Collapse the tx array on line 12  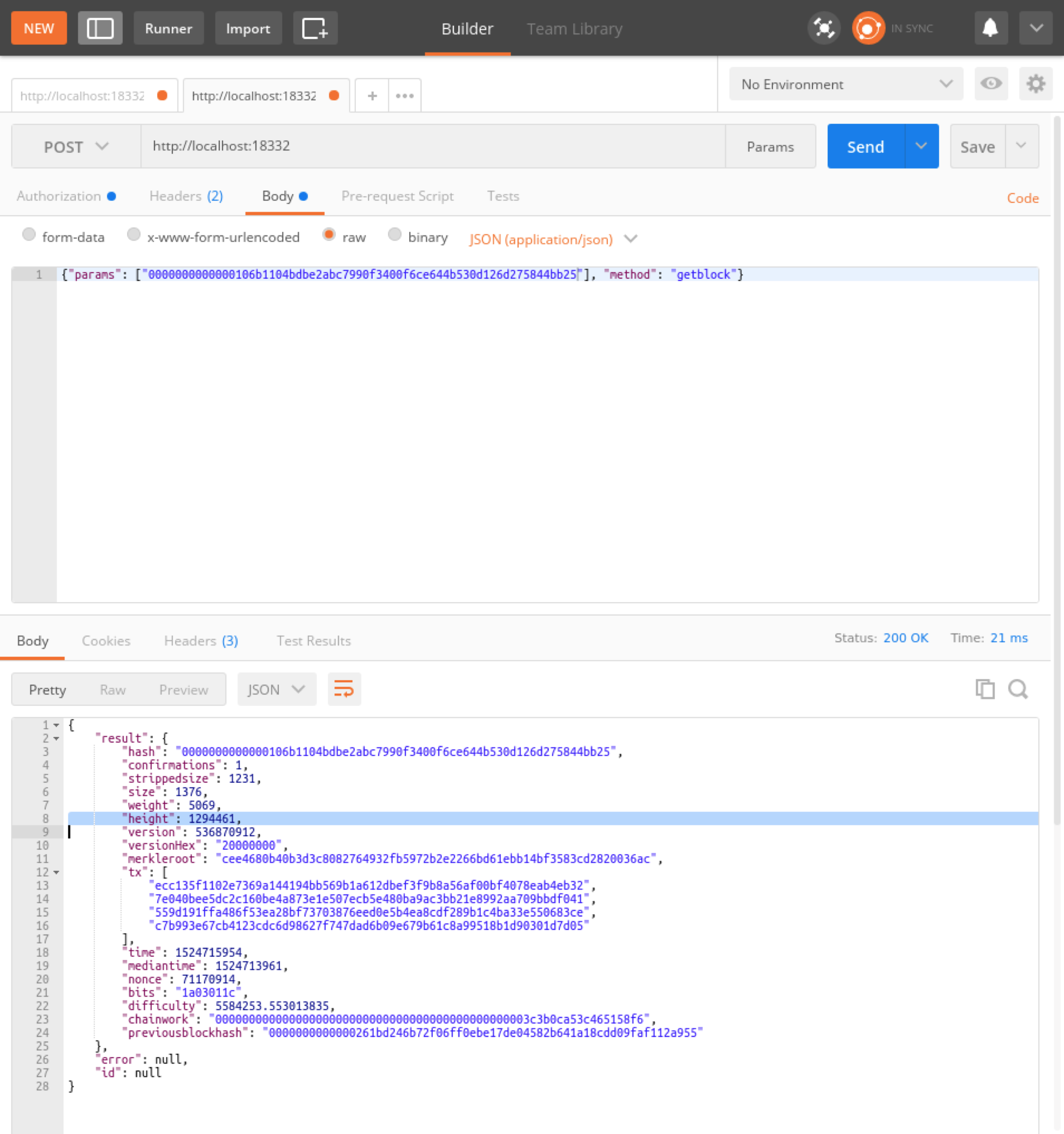point(57,872)
